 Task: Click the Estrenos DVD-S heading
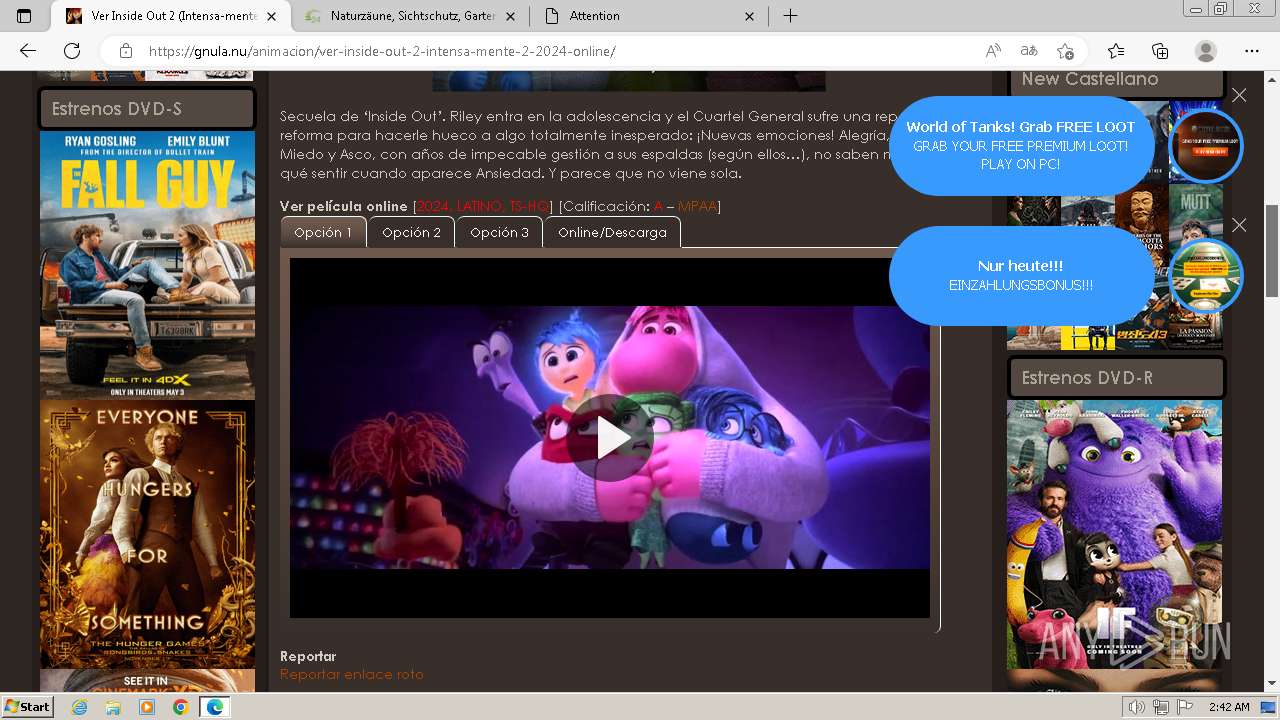147,109
